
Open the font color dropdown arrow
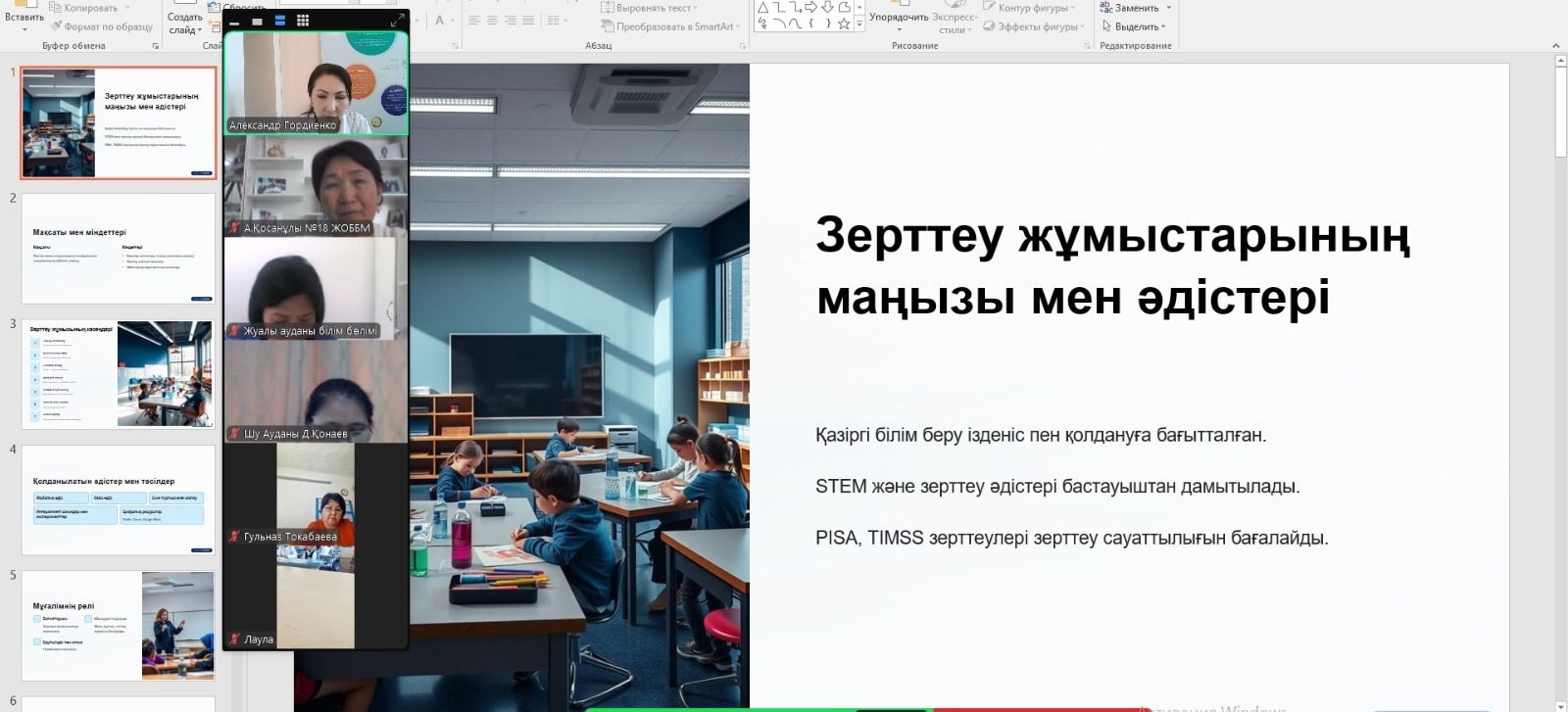452,21
